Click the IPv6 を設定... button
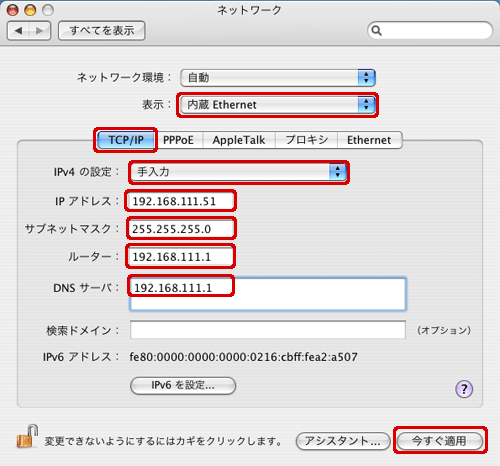The image size is (500, 466). click(183, 386)
